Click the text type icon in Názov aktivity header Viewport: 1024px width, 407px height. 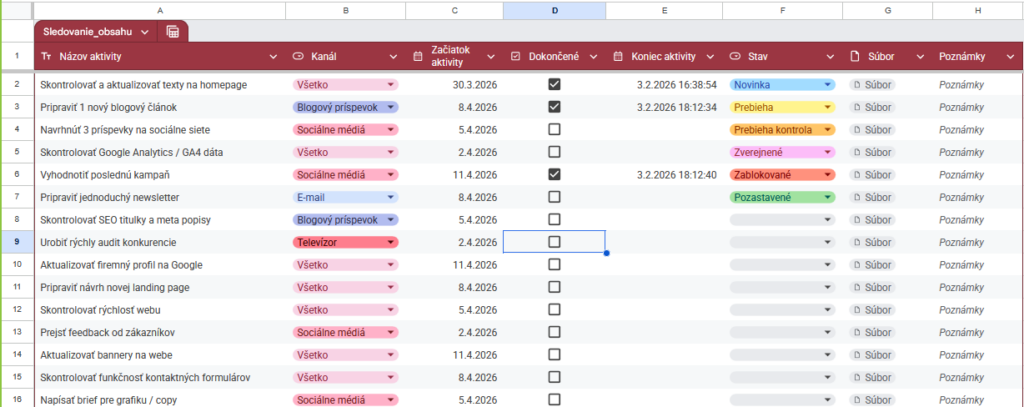[46, 57]
